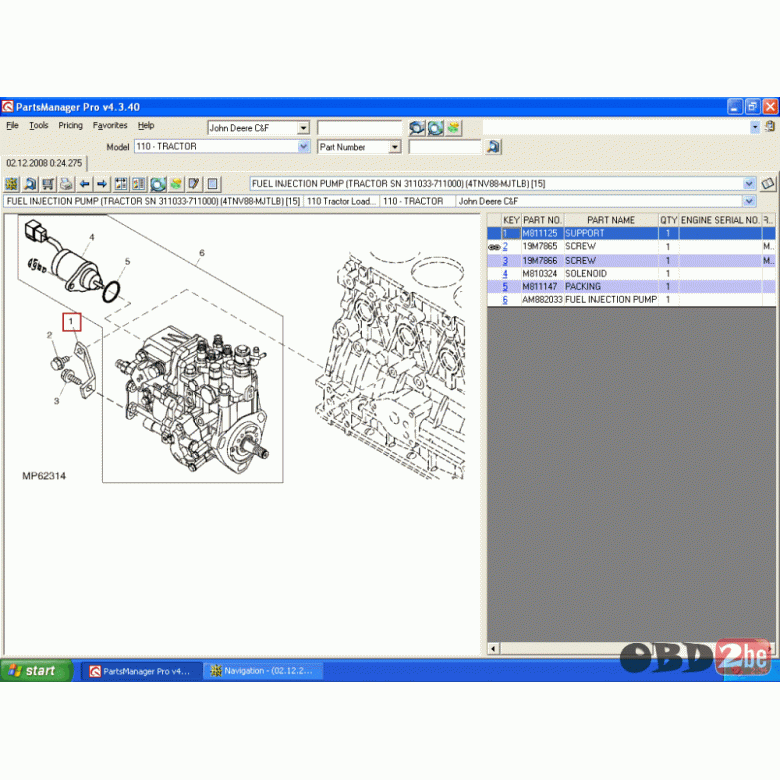
Task: Print using the printer toolbar icon
Action: tap(66, 184)
